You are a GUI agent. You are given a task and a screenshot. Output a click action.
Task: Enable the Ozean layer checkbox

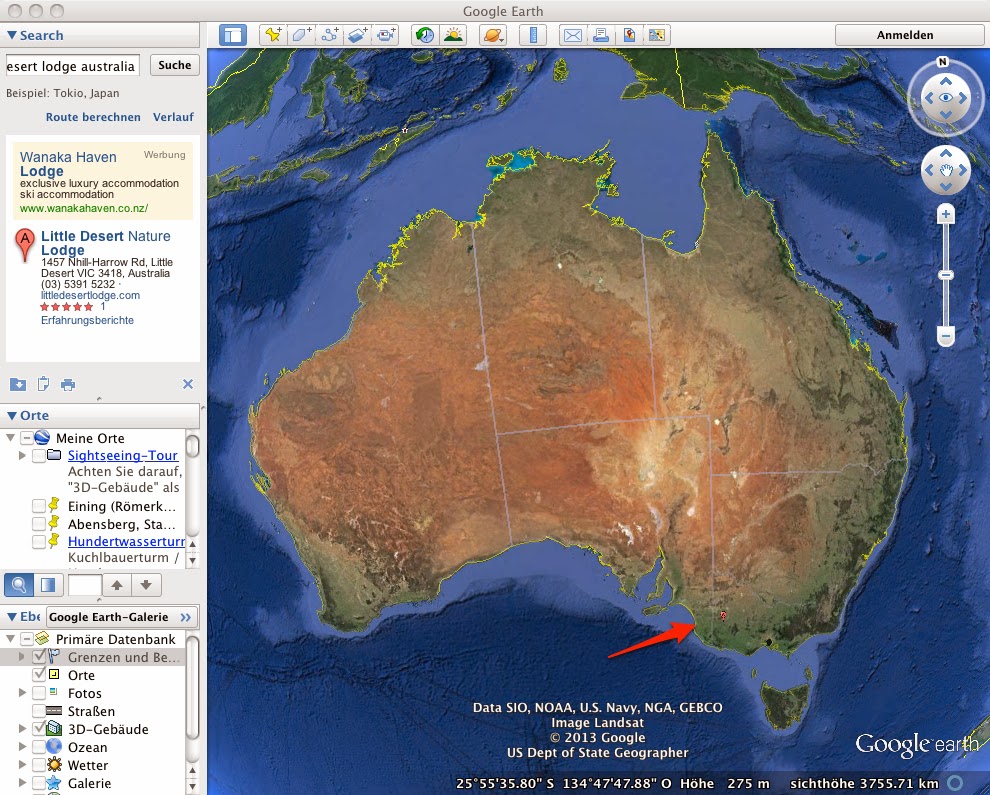[x=39, y=746]
